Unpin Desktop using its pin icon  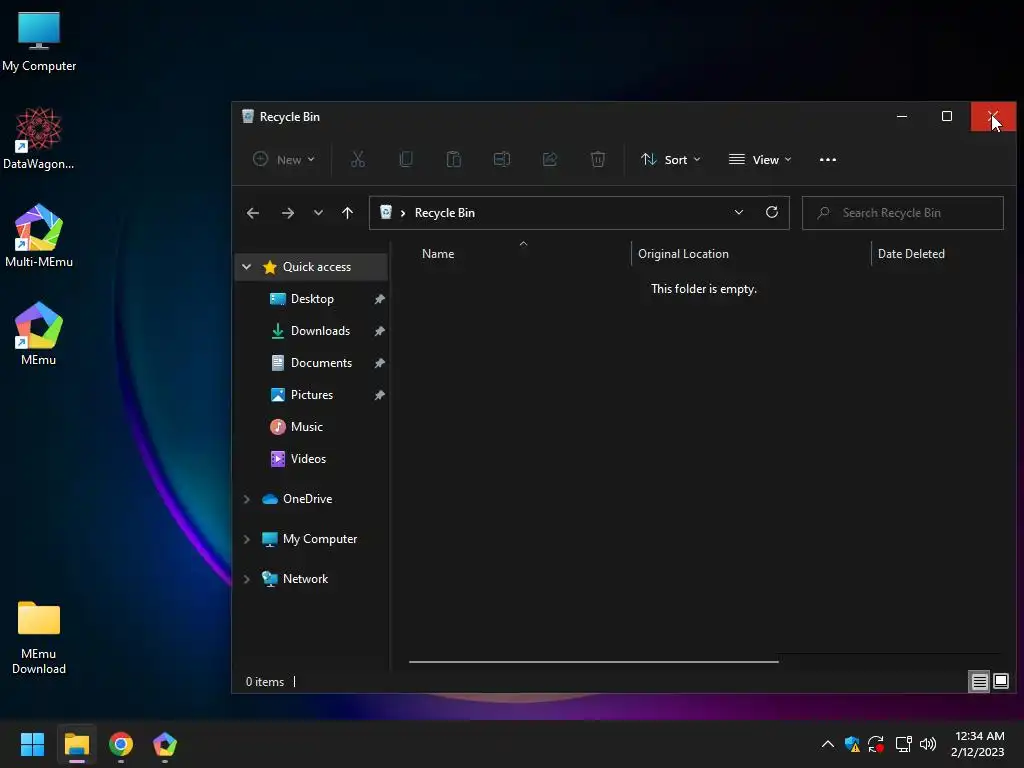[379, 299]
